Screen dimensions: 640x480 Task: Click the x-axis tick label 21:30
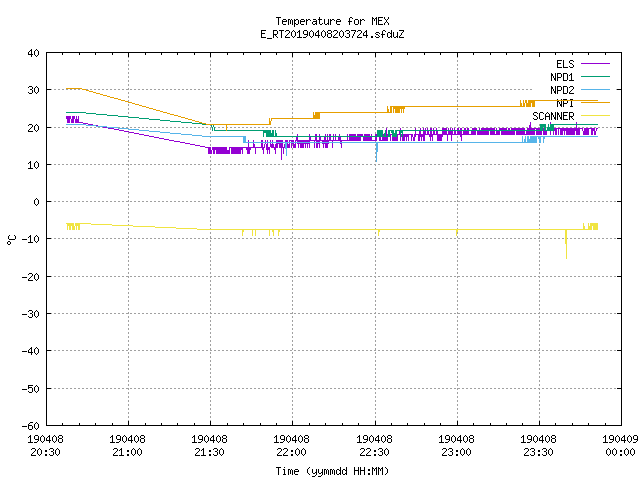[x=209, y=452]
